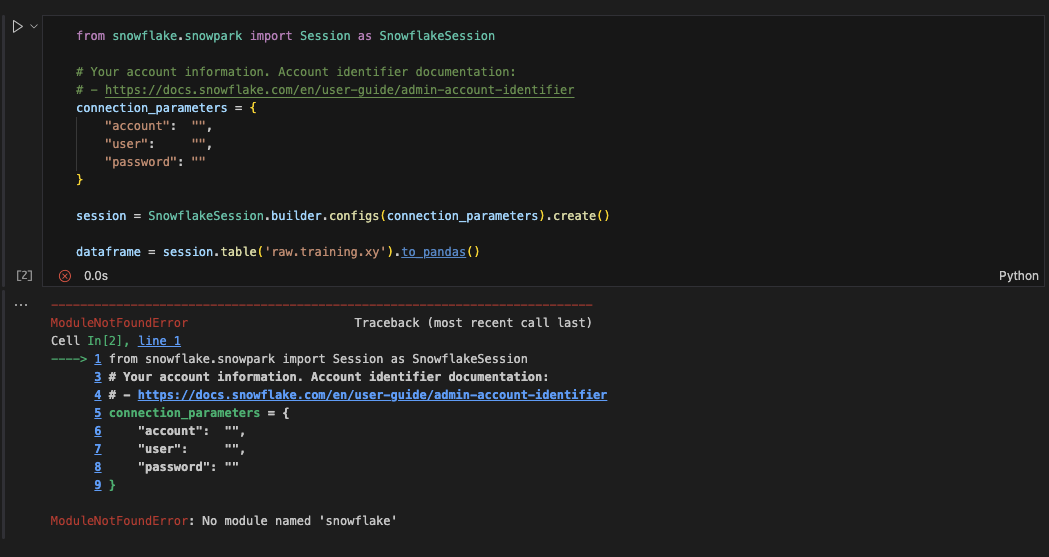Click traceback line number 4
Image resolution: width=1049 pixels, height=557 pixels.
98,395
